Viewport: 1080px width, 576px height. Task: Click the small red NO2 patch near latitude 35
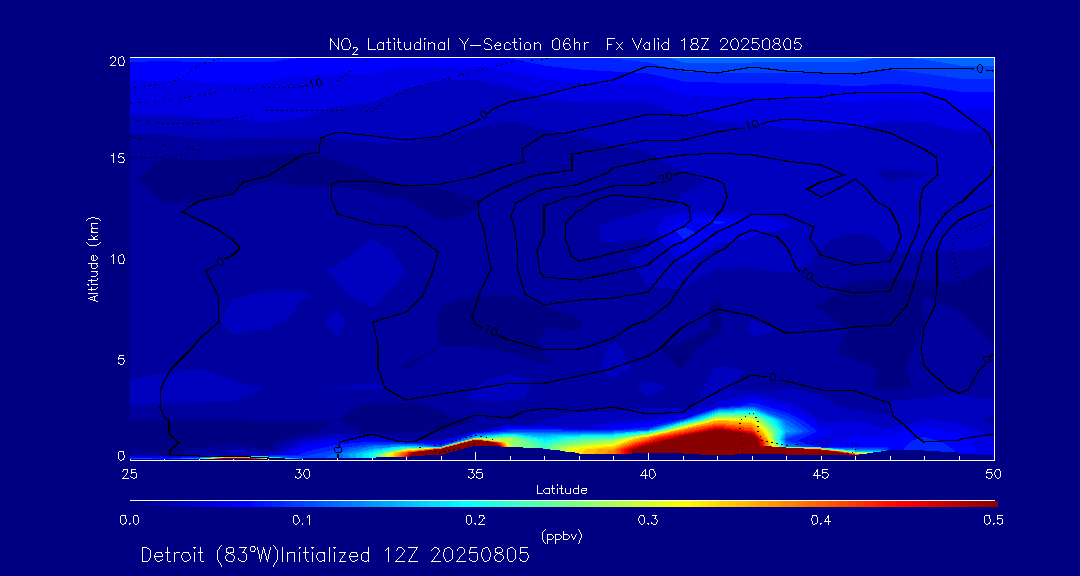coord(478,442)
